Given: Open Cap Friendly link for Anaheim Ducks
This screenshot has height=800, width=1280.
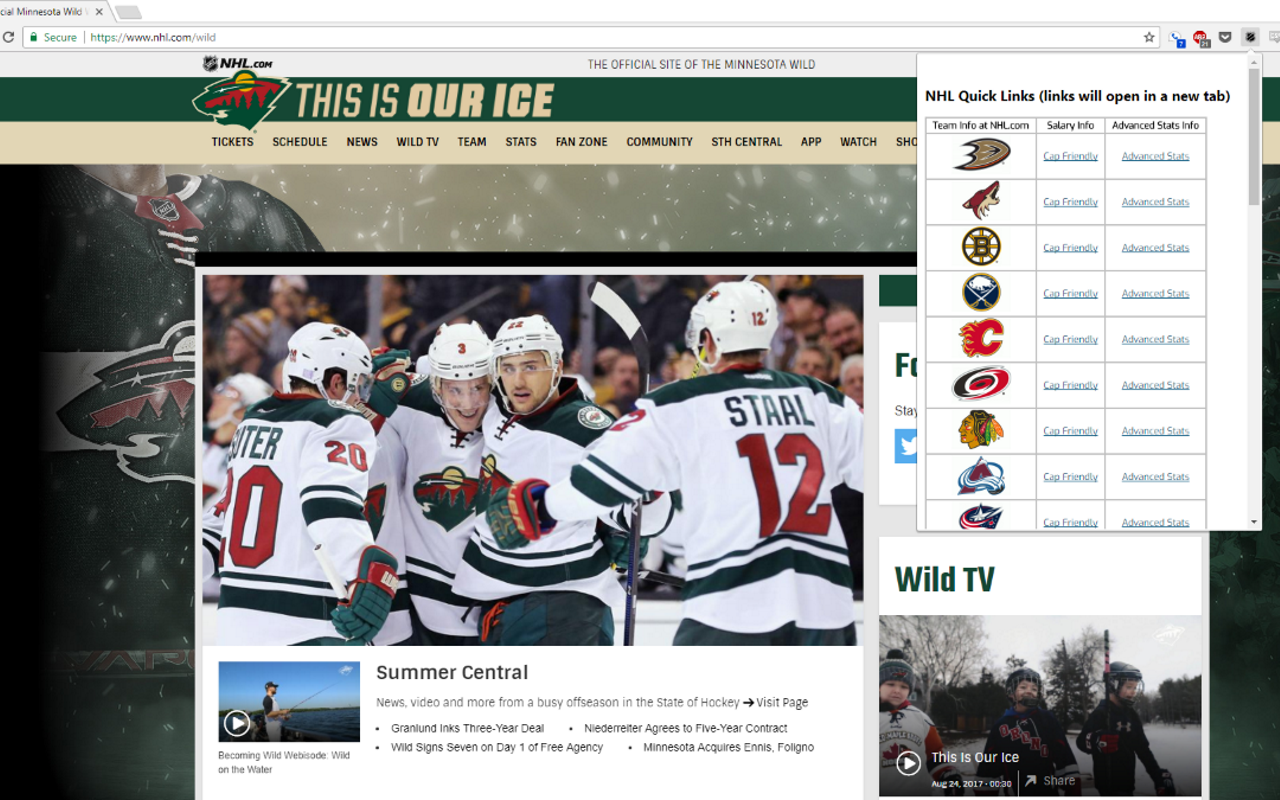Looking at the screenshot, I should [1070, 156].
